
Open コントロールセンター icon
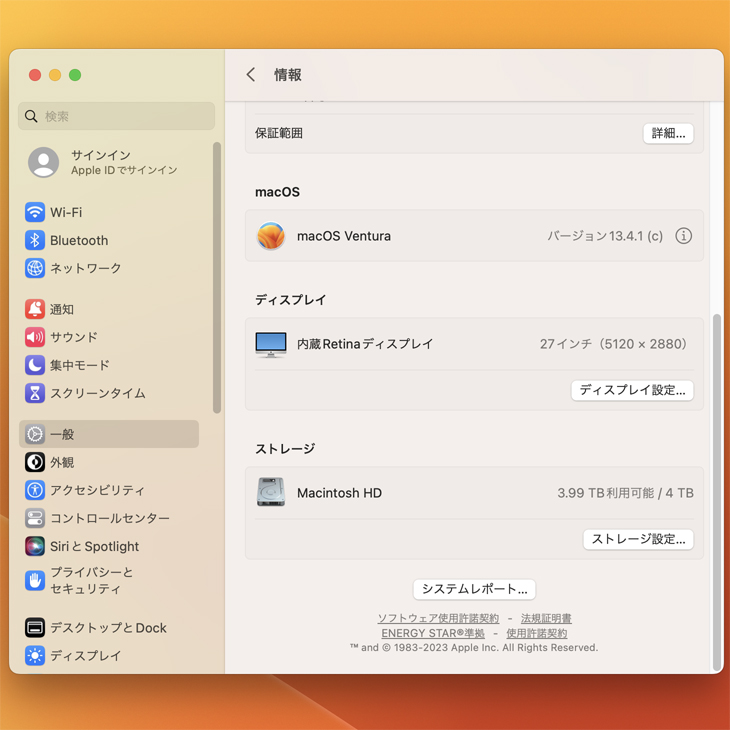[35, 518]
